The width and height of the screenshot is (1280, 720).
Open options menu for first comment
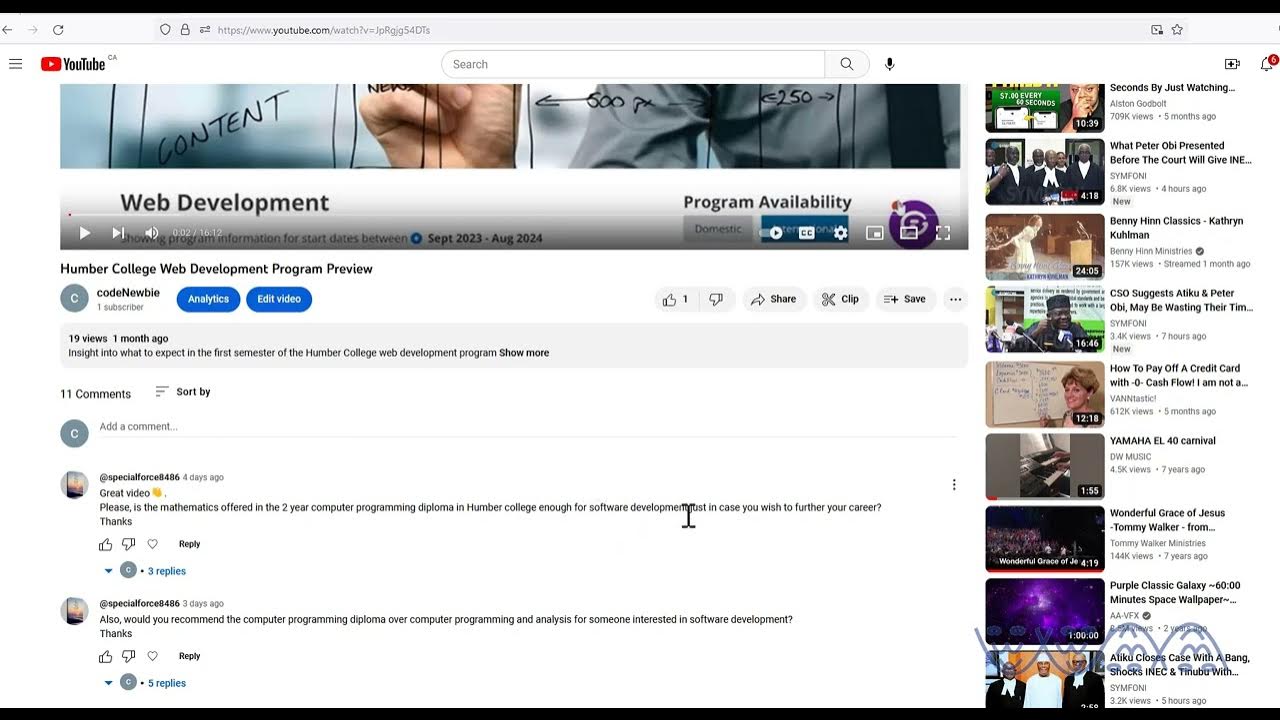[x=954, y=485]
